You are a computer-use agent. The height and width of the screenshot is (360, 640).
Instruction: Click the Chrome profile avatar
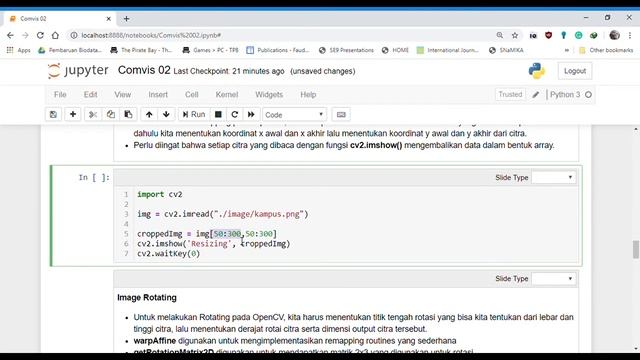[x=614, y=36]
